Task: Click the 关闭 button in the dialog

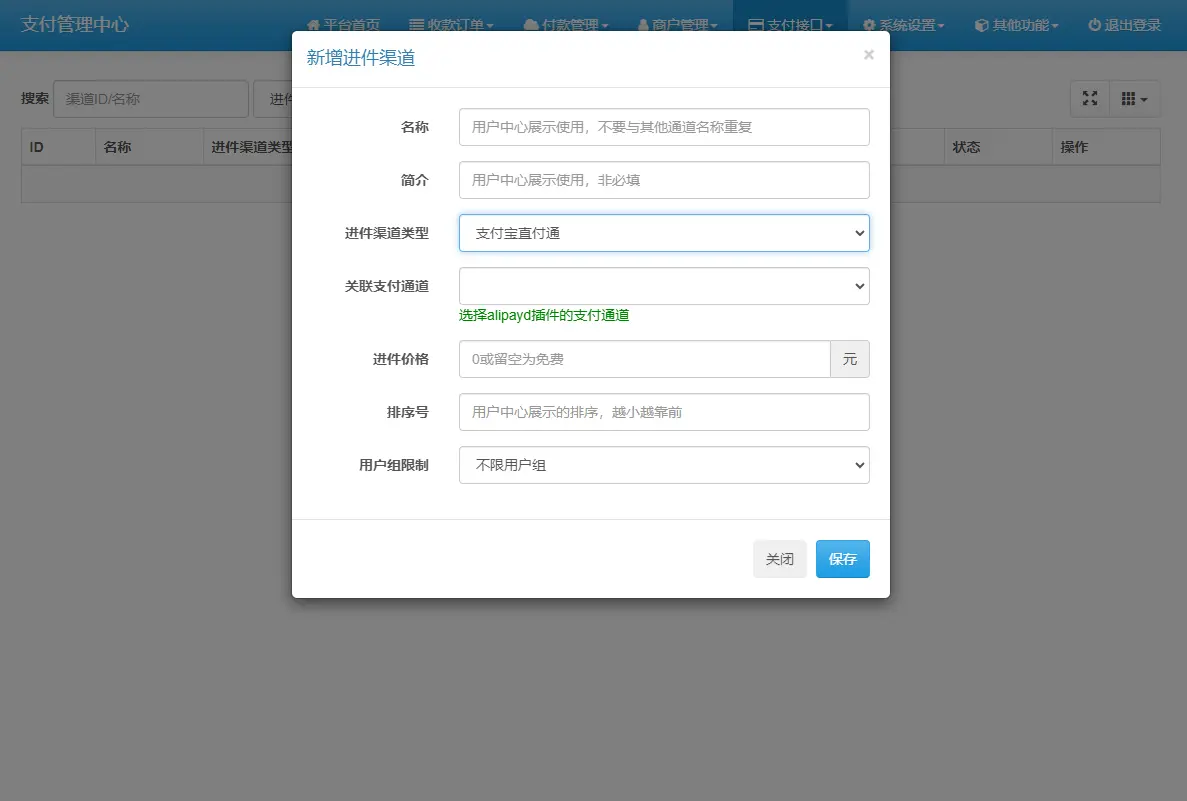Action: click(x=780, y=559)
